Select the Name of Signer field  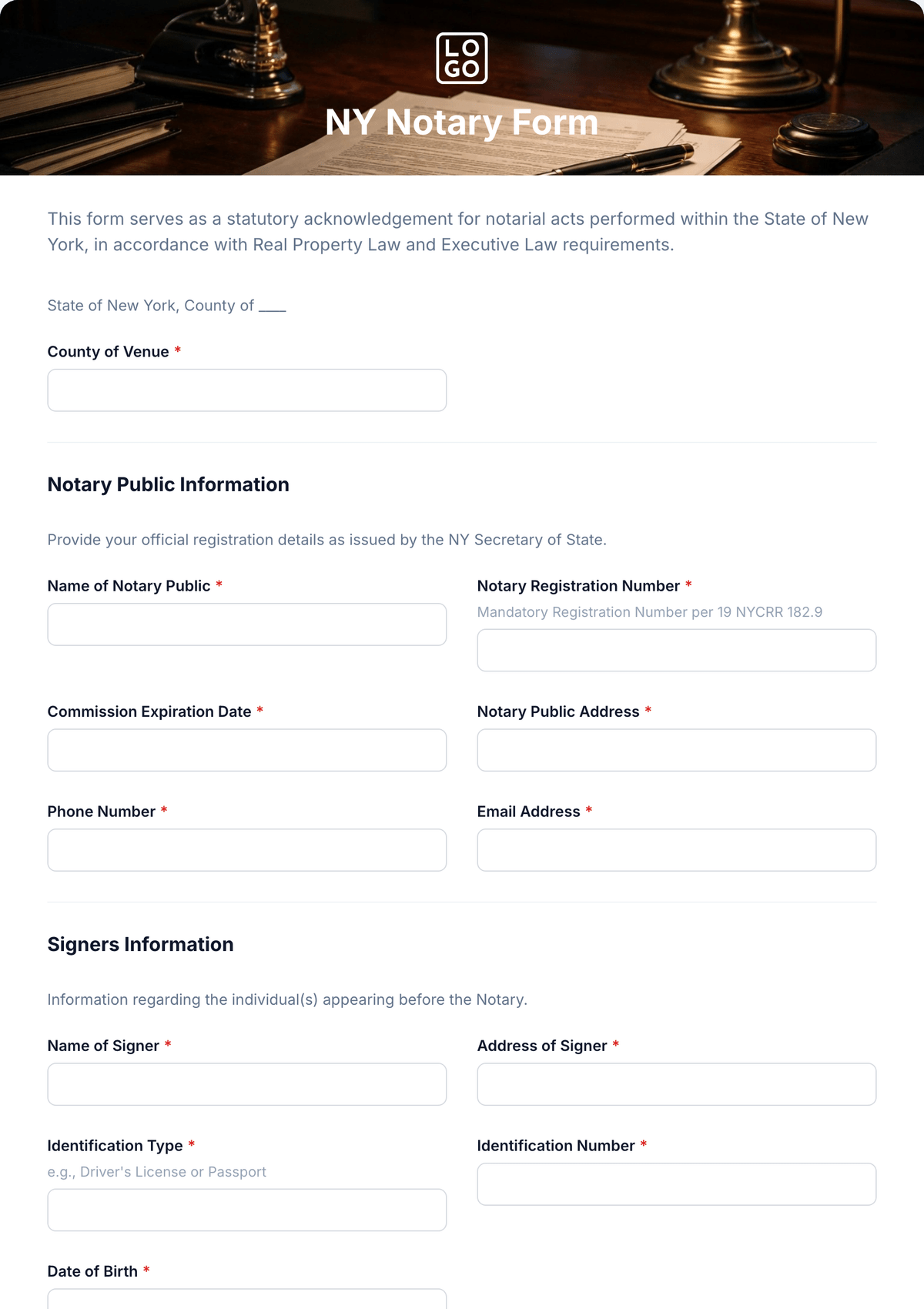click(247, 1084)
